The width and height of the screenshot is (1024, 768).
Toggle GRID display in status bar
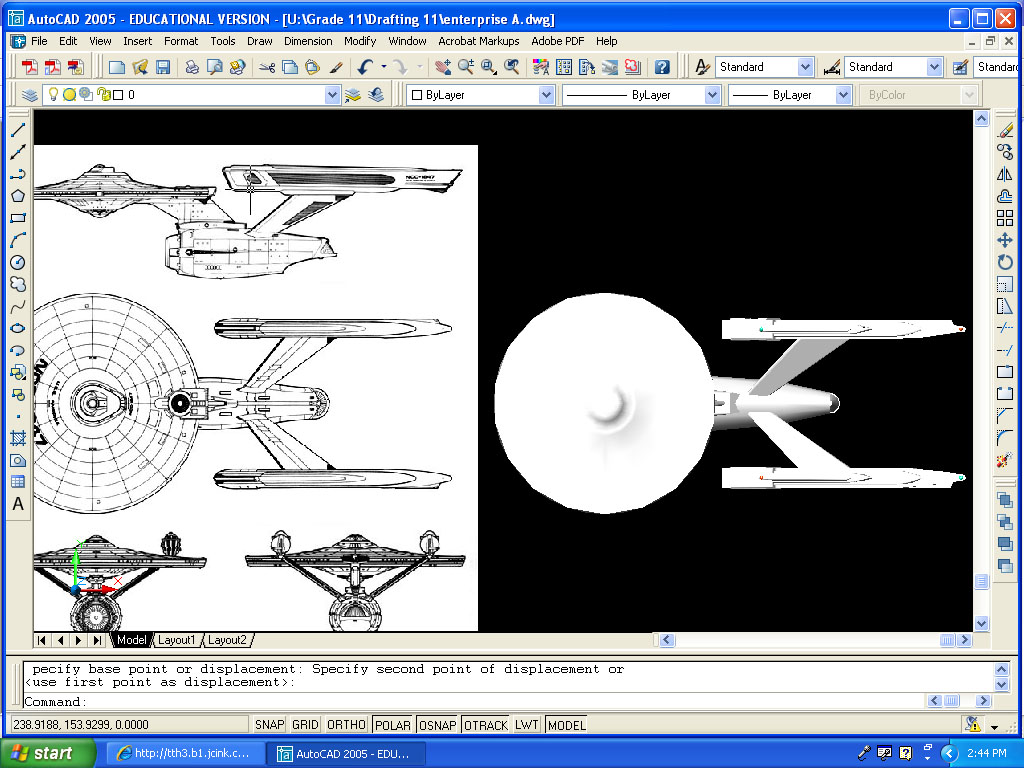pos(305,725)
